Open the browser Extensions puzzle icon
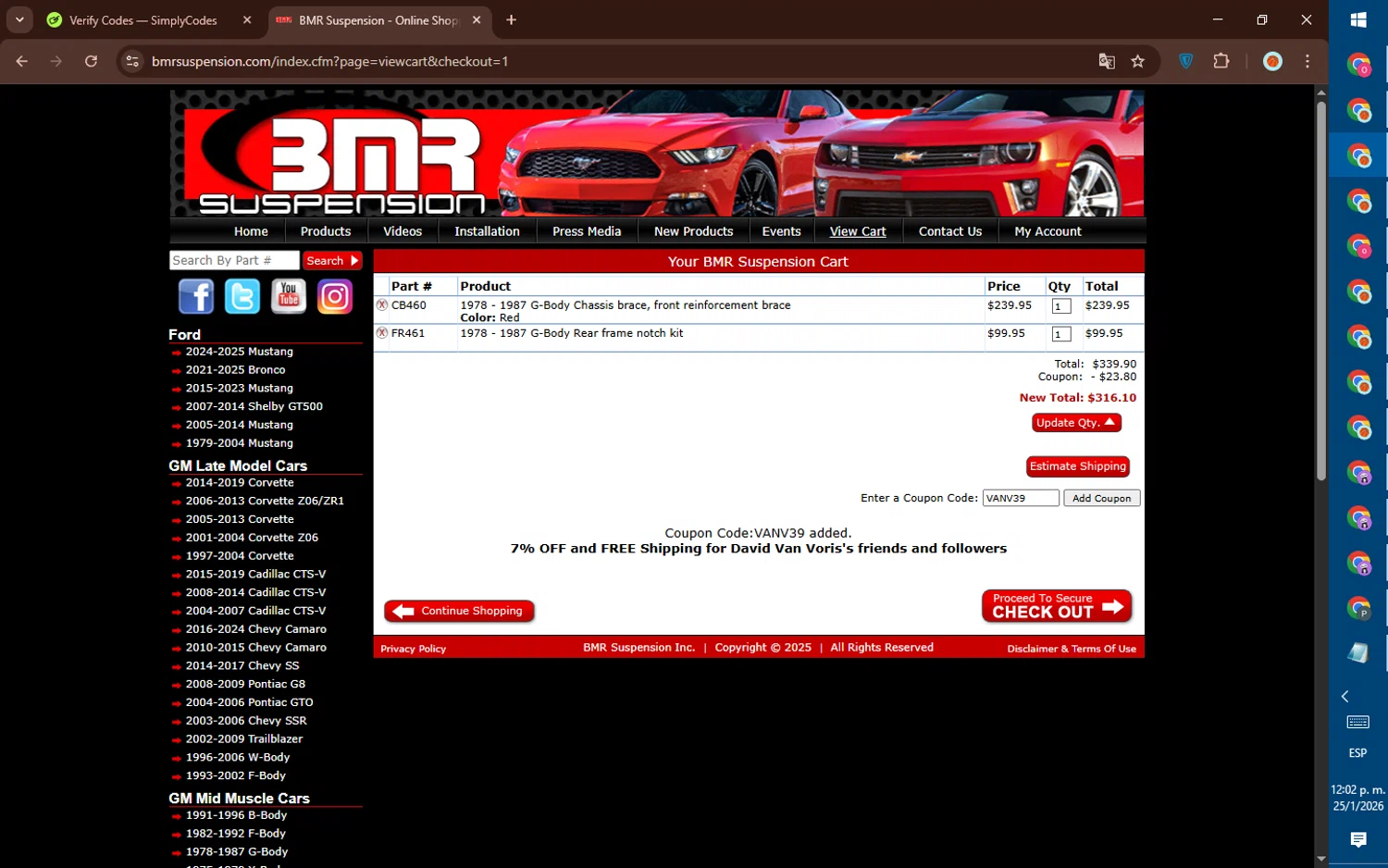This screenshot has height=868, width=1388. click(x=1221, y=61)
